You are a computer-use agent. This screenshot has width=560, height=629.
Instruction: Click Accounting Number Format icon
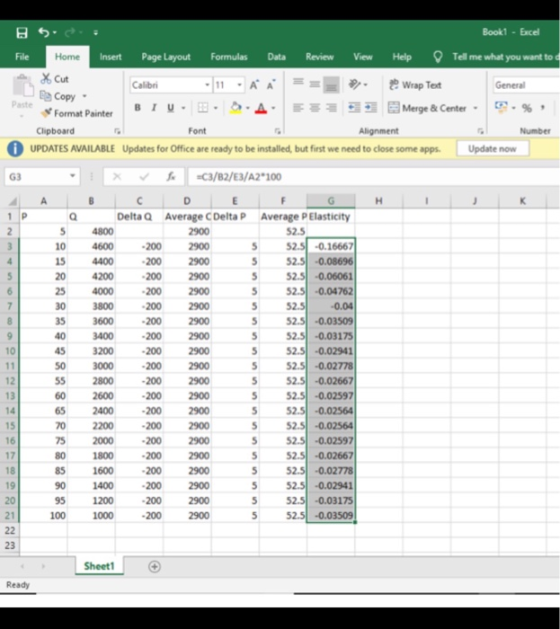[x=501, y=108]
